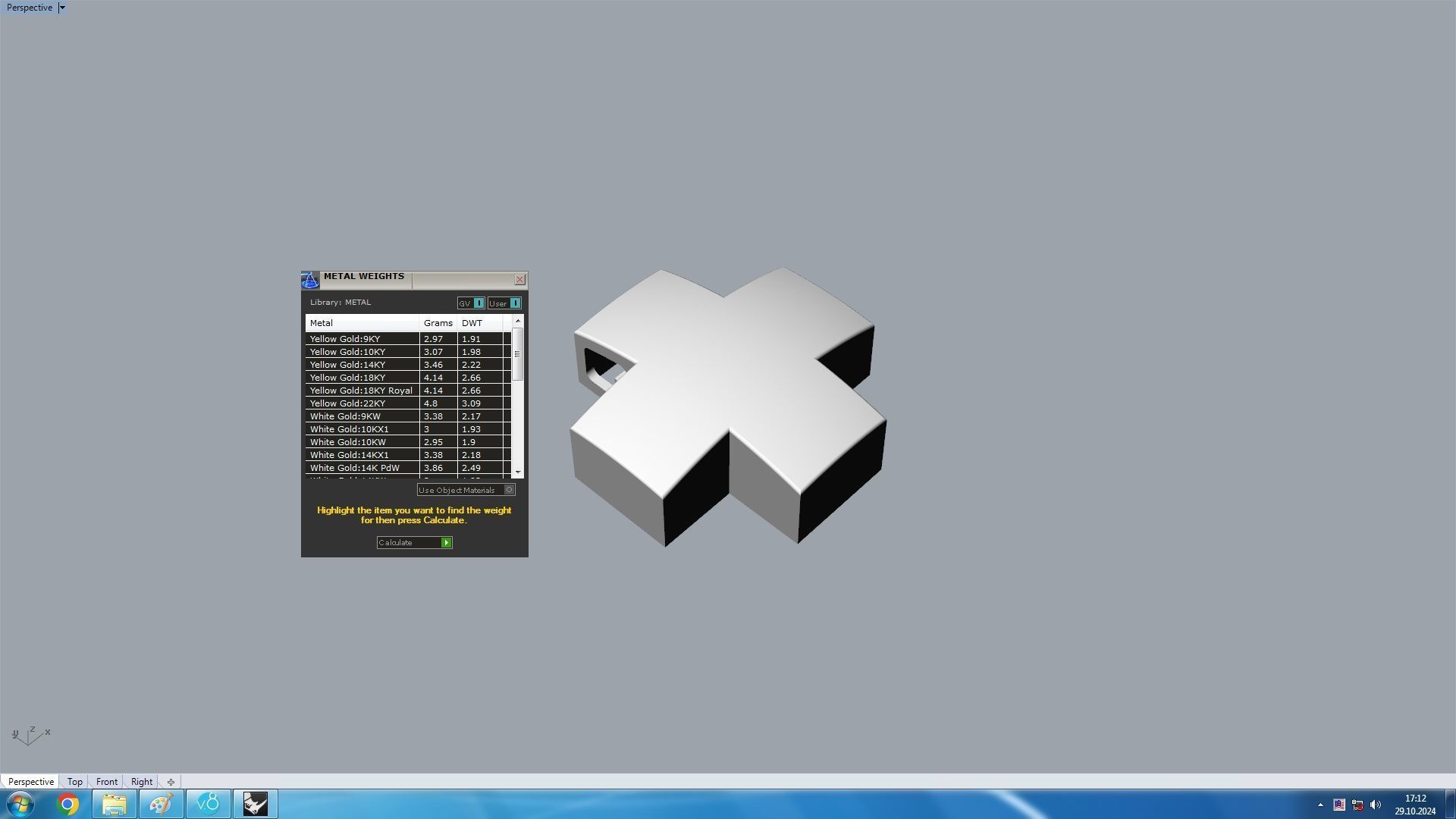This screenshot has width=1456, height=819.
Task: Open the taskbar clock and date
Action: click(1415, 805)
